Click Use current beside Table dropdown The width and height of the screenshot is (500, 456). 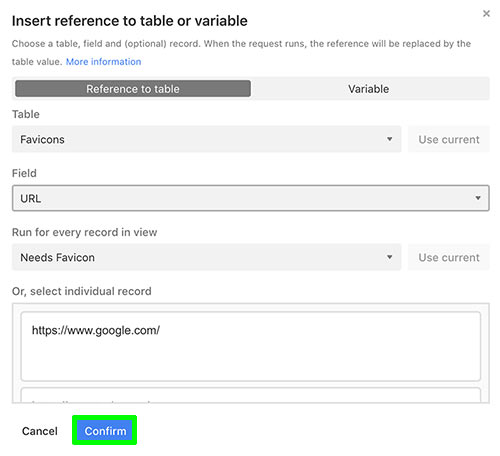tap(449, 139)
